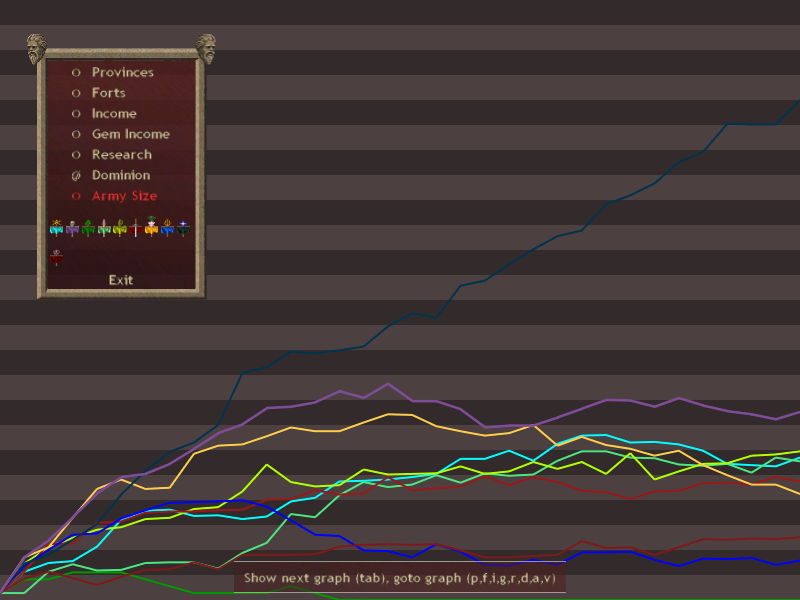Image resolution: width=800 pixels, height=600 pixels.
Task: Click the dark green flag with tree top
Action: tap(88, 228)
